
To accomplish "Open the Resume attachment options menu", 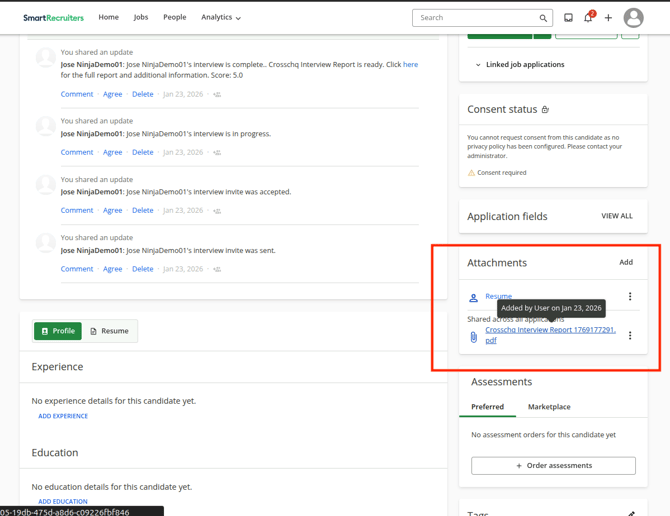I will coord(630,296).
